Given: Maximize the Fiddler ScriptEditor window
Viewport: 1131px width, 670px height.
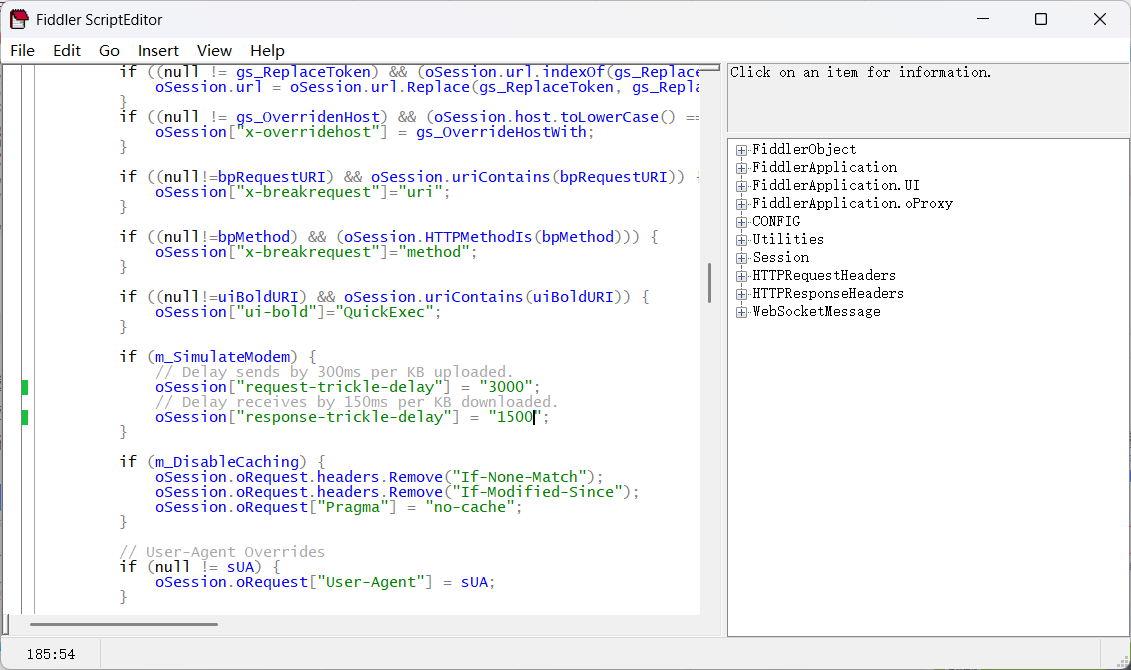Looking at the screenshot, I should 1041,19.
